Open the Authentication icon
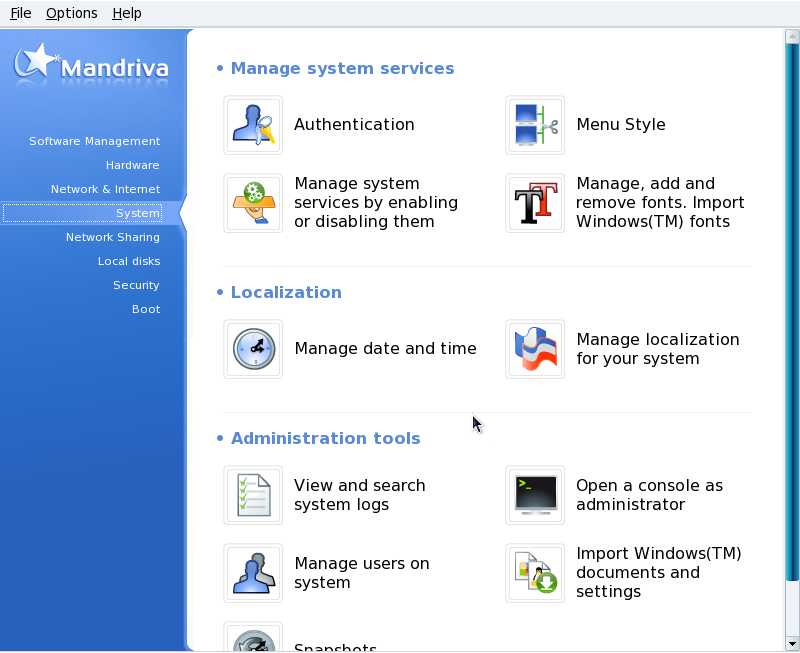This screenshot has width=800, height=653. coord(253,125)
